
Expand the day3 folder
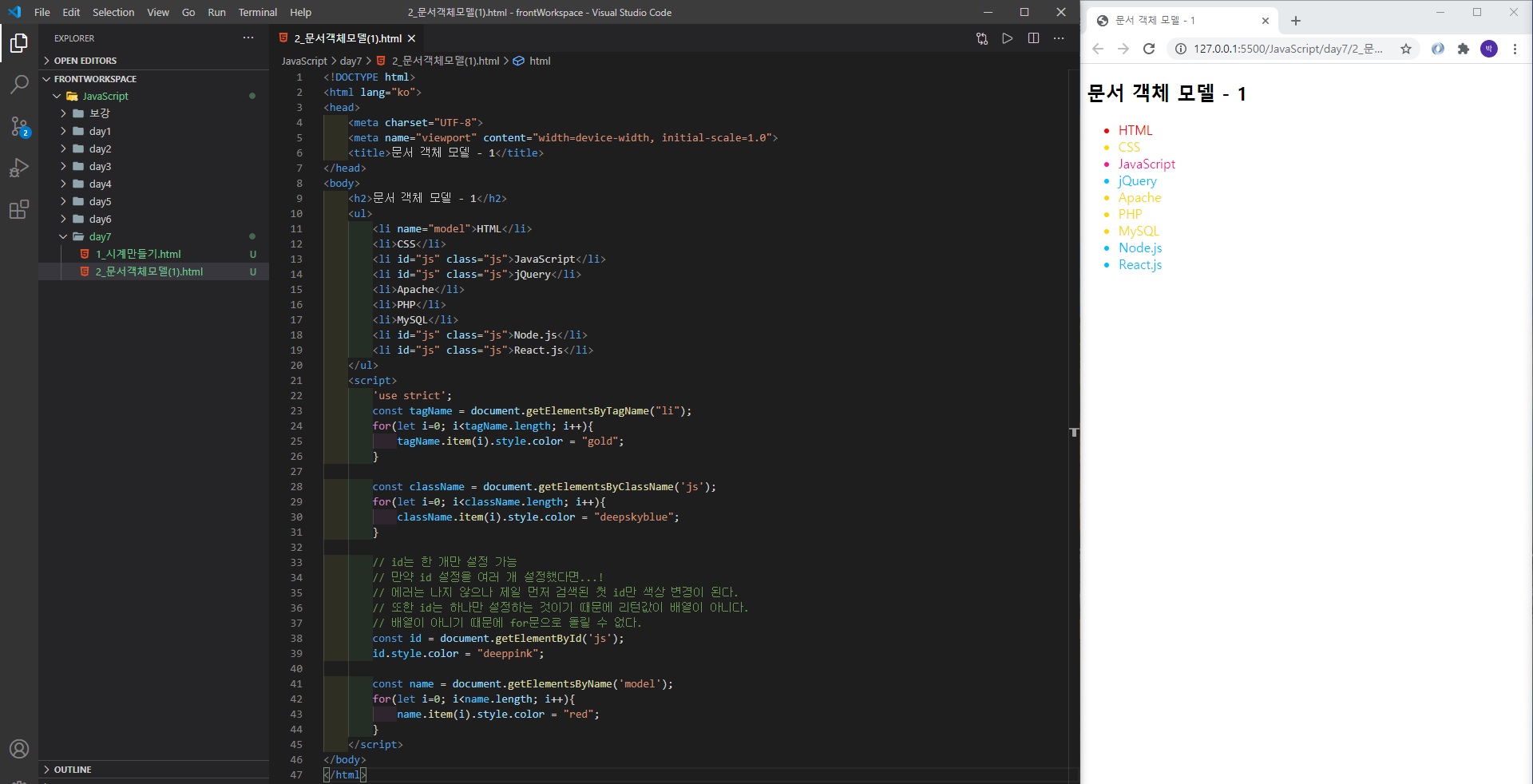[x=153, y=166]
